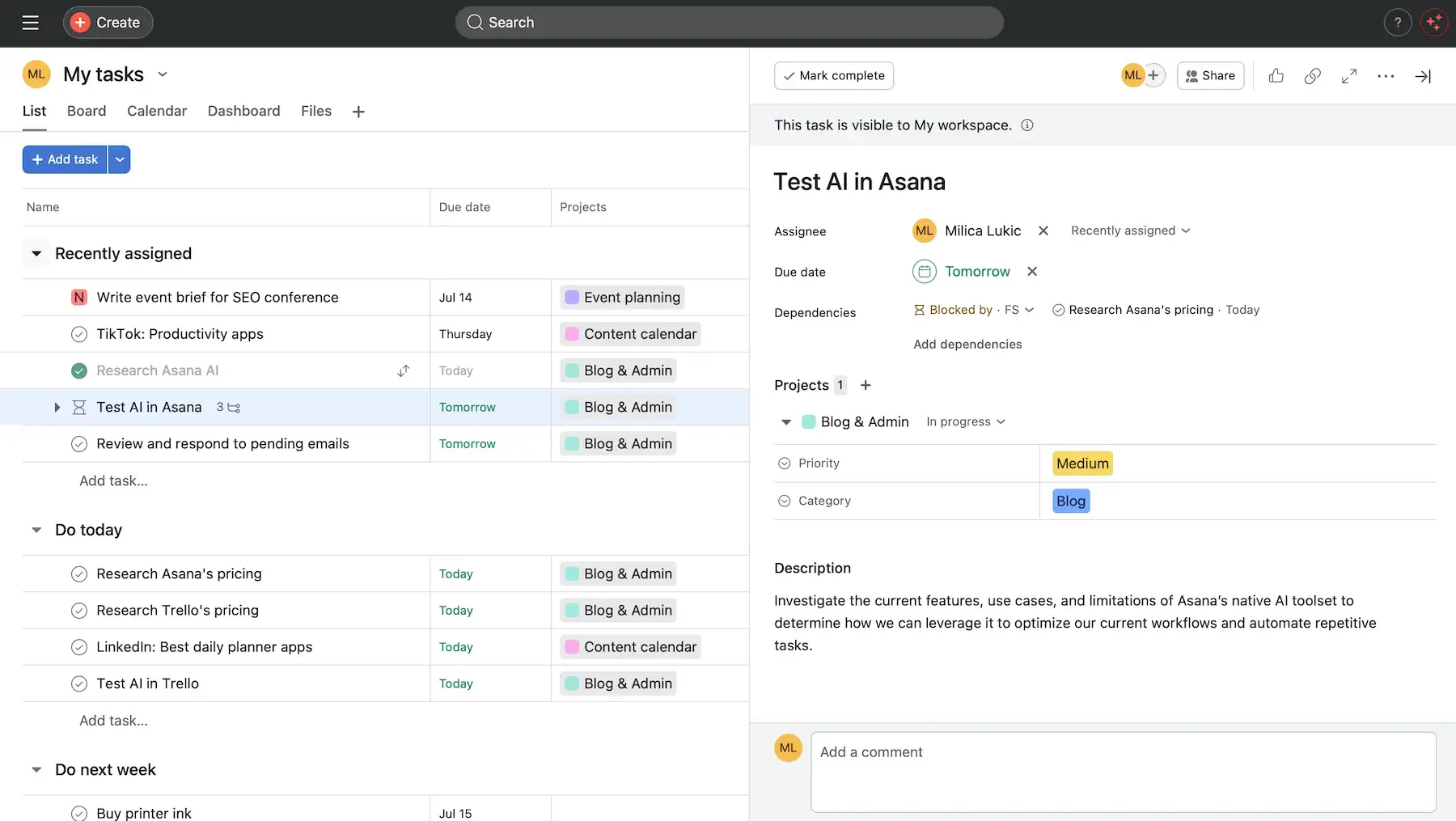The image size is (1456, 821).
Task: Click Category field icon
Action: click(784, 501)
